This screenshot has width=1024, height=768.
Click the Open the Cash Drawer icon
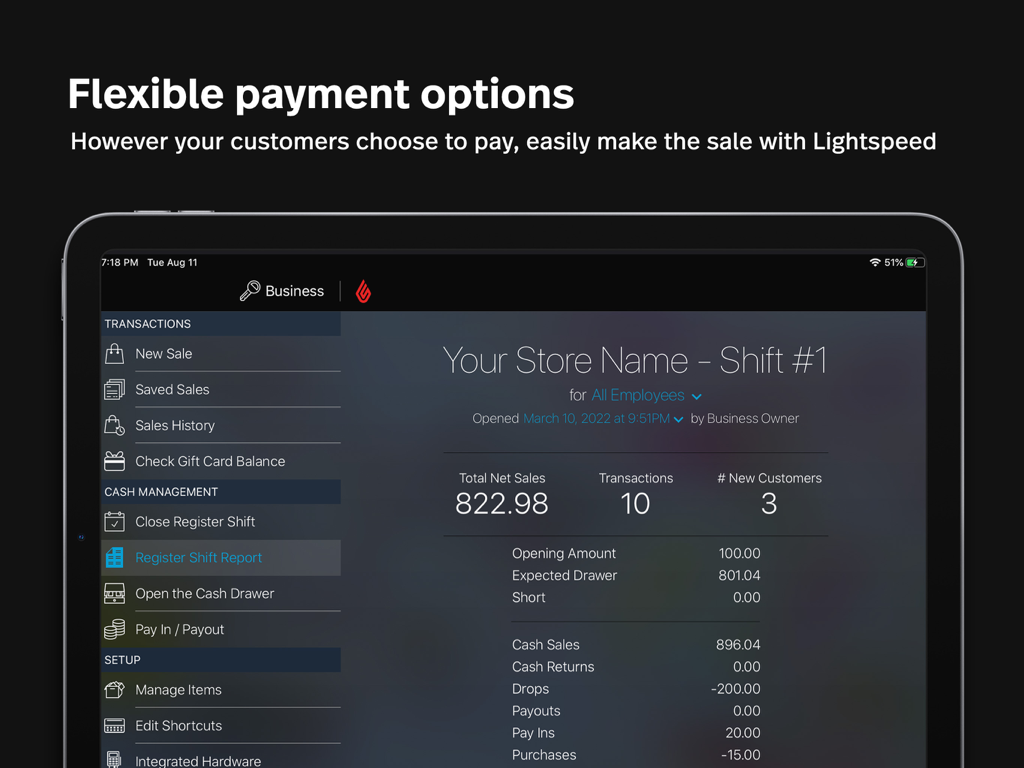pos(115,593)
